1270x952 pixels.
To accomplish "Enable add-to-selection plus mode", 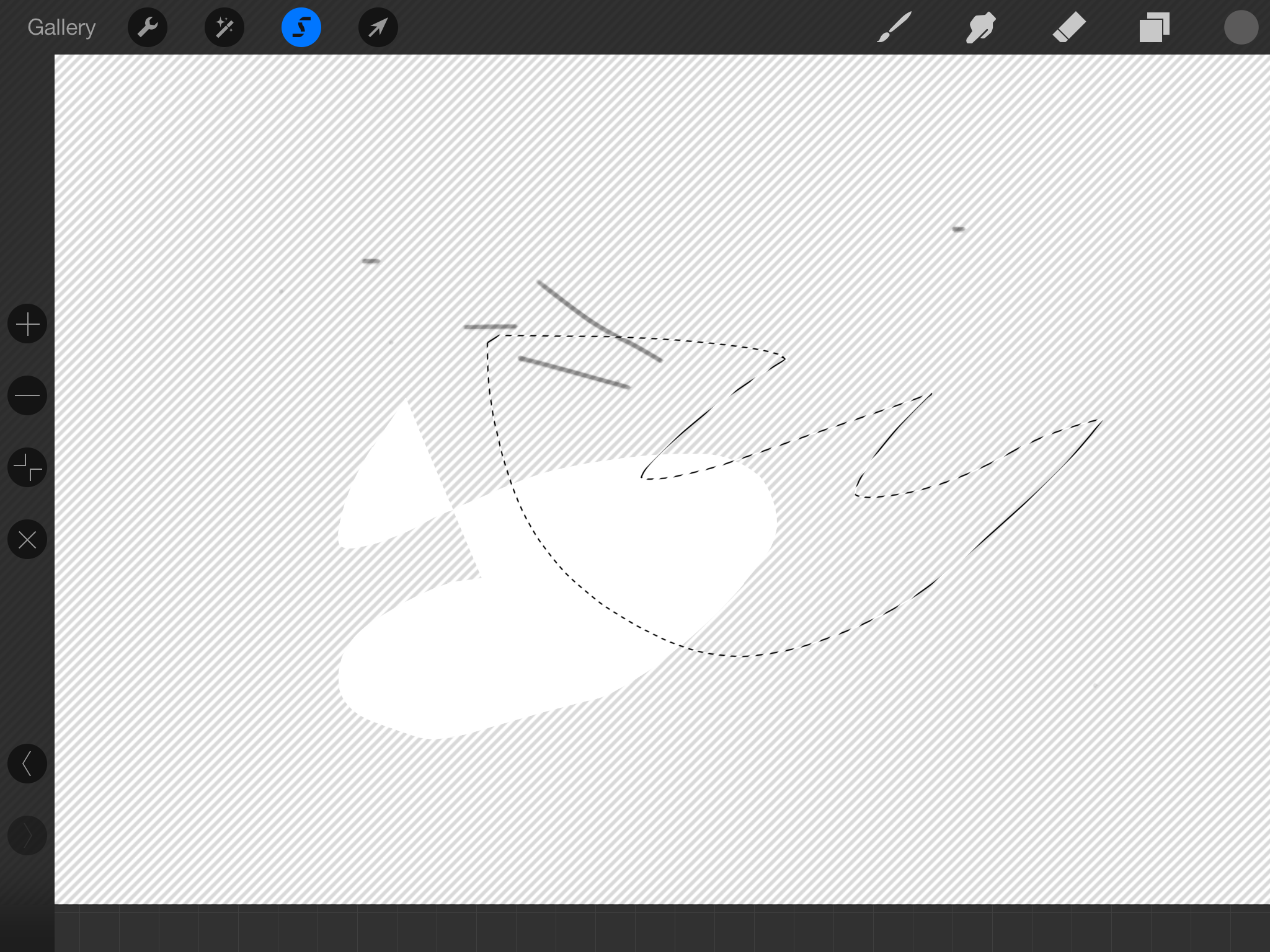I will coord(27,324).
